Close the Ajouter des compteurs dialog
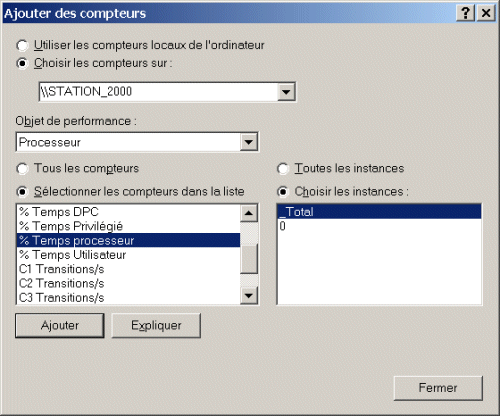500x416 pixels. (486, 13)
